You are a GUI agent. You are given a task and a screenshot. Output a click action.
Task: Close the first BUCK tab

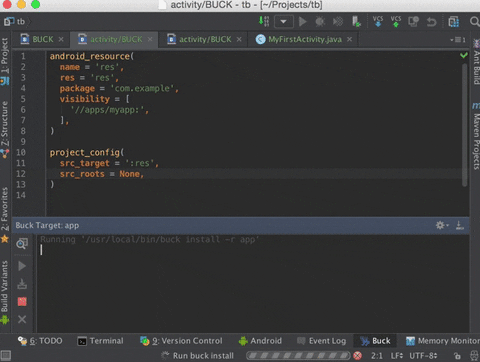coord(61,39)
